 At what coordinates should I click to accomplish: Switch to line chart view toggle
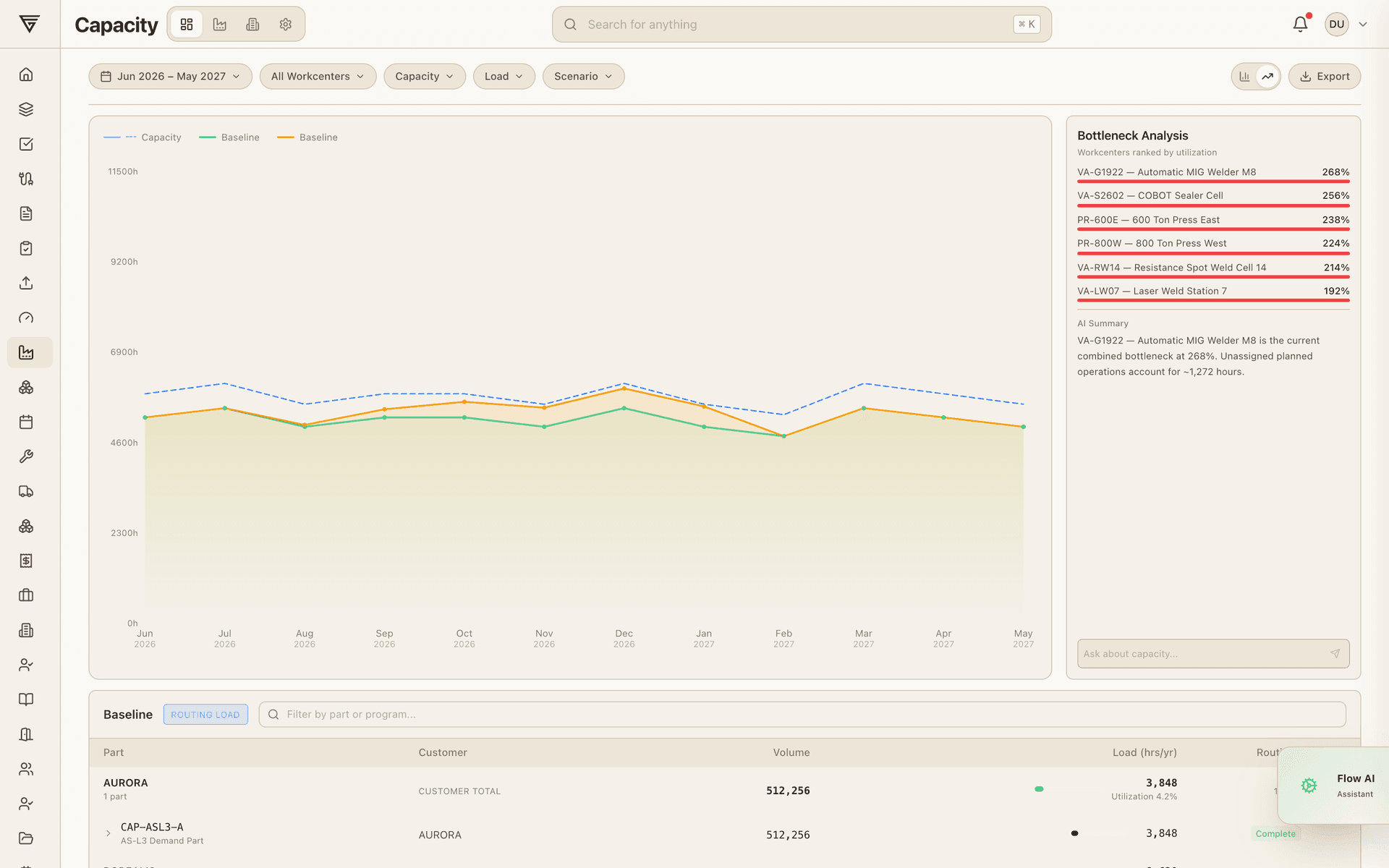click(x=1267, y=77)
